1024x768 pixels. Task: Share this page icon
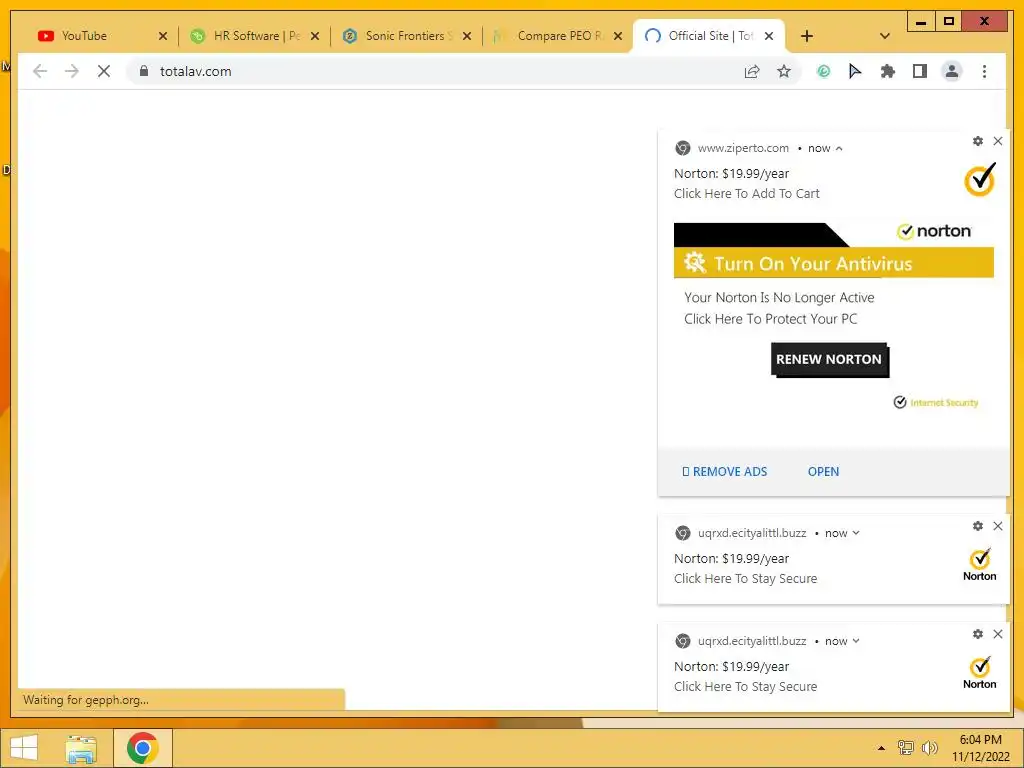(752, 71)
